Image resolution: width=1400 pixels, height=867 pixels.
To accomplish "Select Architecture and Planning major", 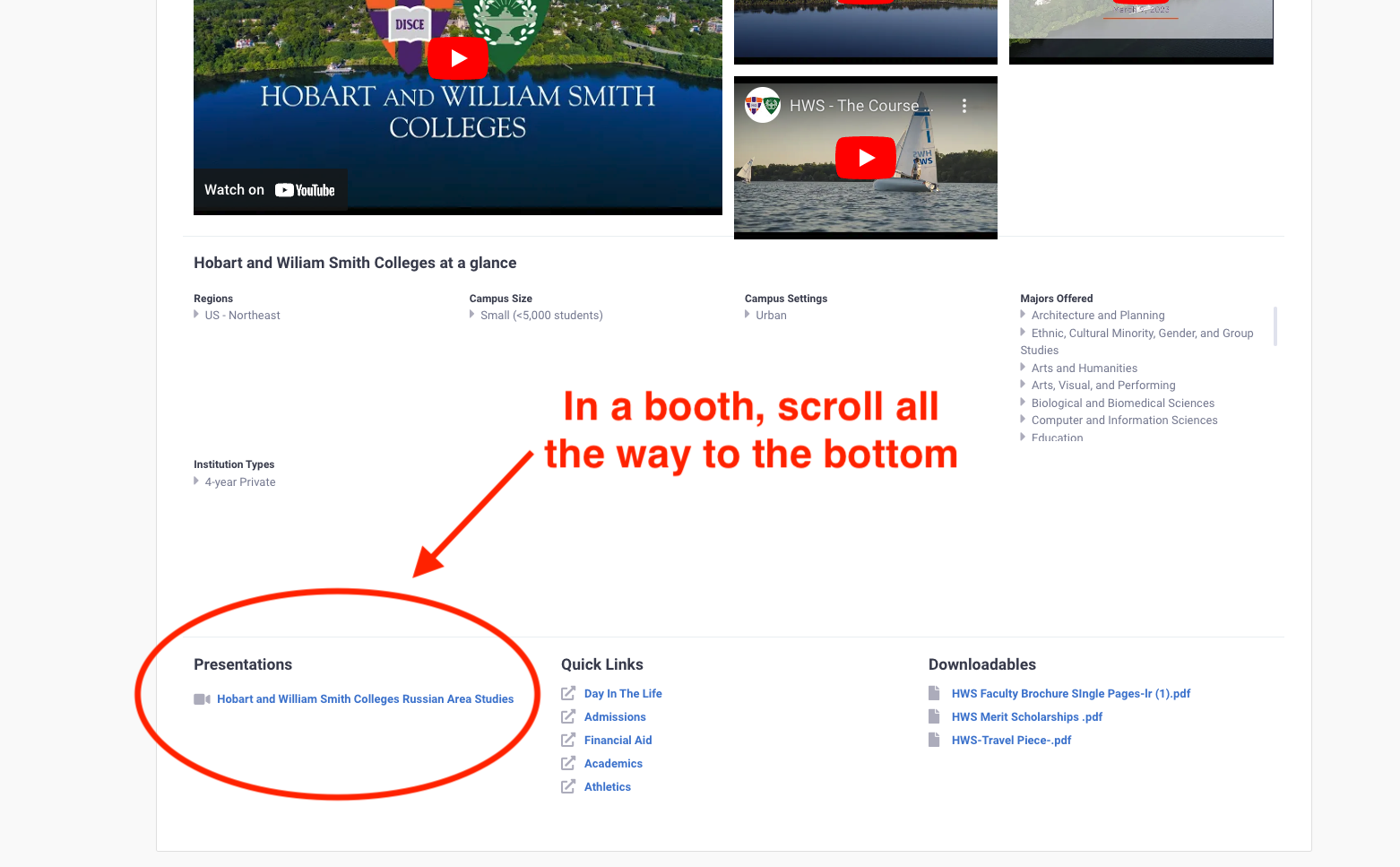I will tap(1098, 316).
